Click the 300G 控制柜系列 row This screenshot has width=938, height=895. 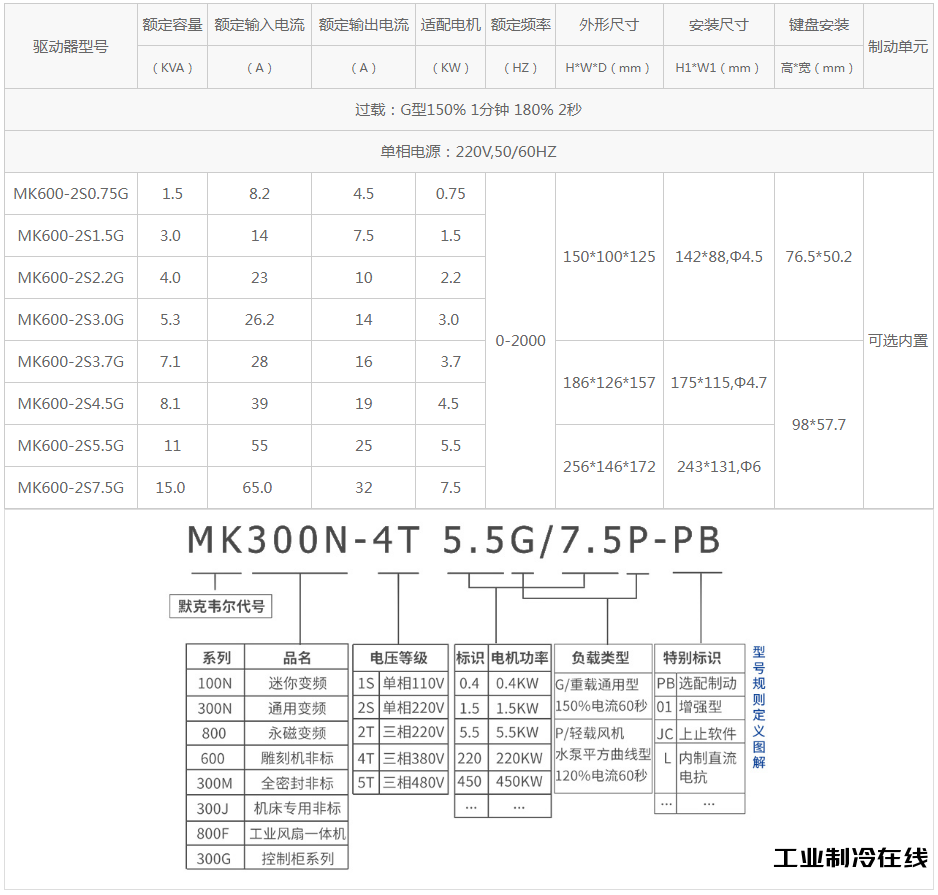click(267, 859)
